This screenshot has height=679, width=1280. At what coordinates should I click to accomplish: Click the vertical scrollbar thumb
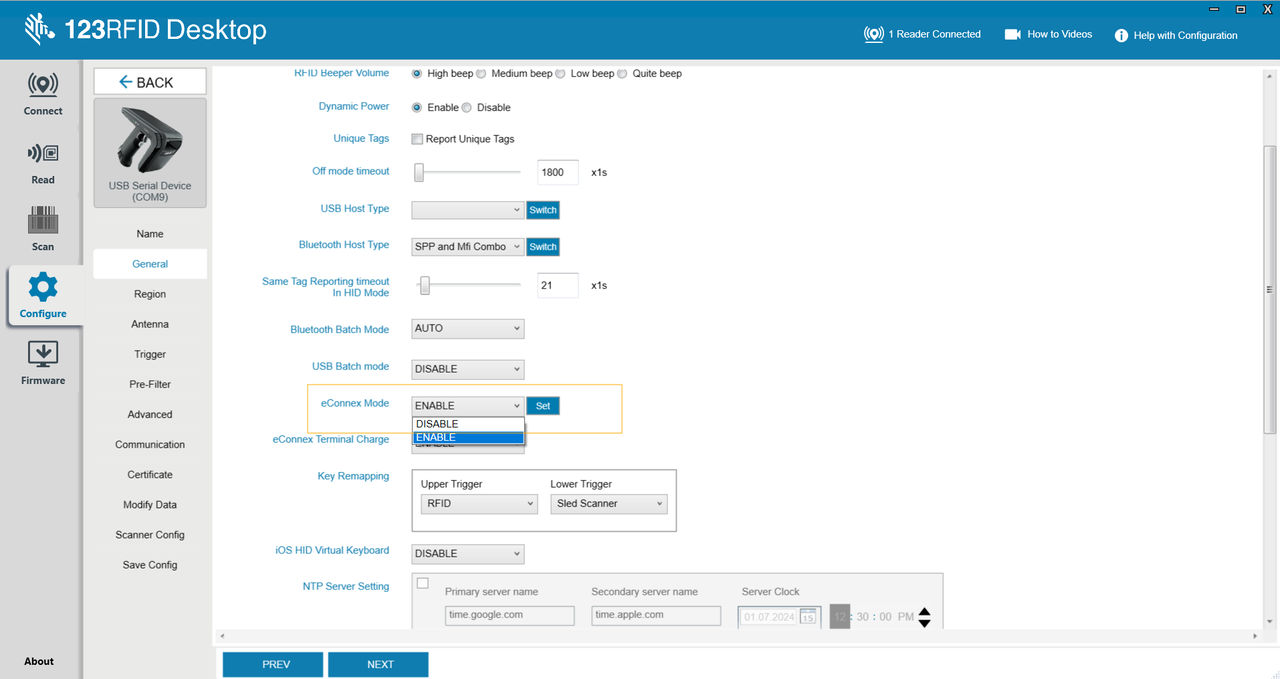(1270, 289)
